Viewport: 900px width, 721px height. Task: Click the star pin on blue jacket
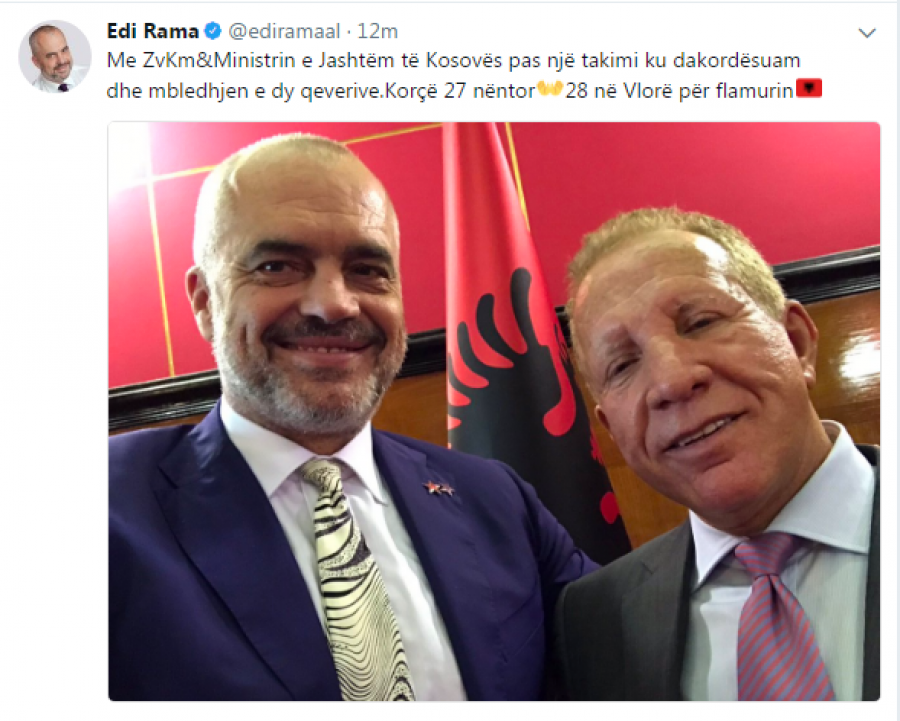click(x=439, y=489)
